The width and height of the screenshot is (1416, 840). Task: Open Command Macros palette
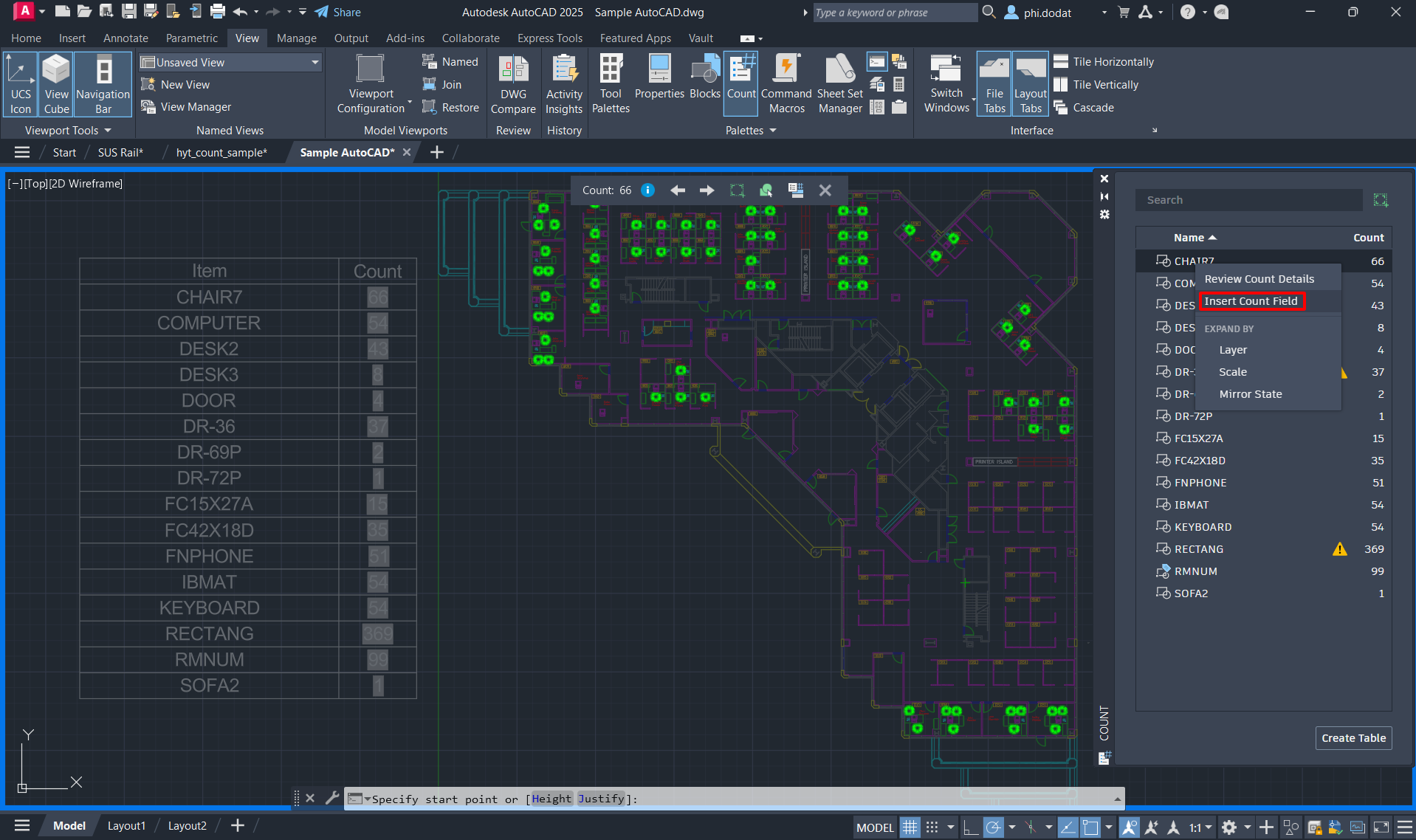(x=786, y=83)
